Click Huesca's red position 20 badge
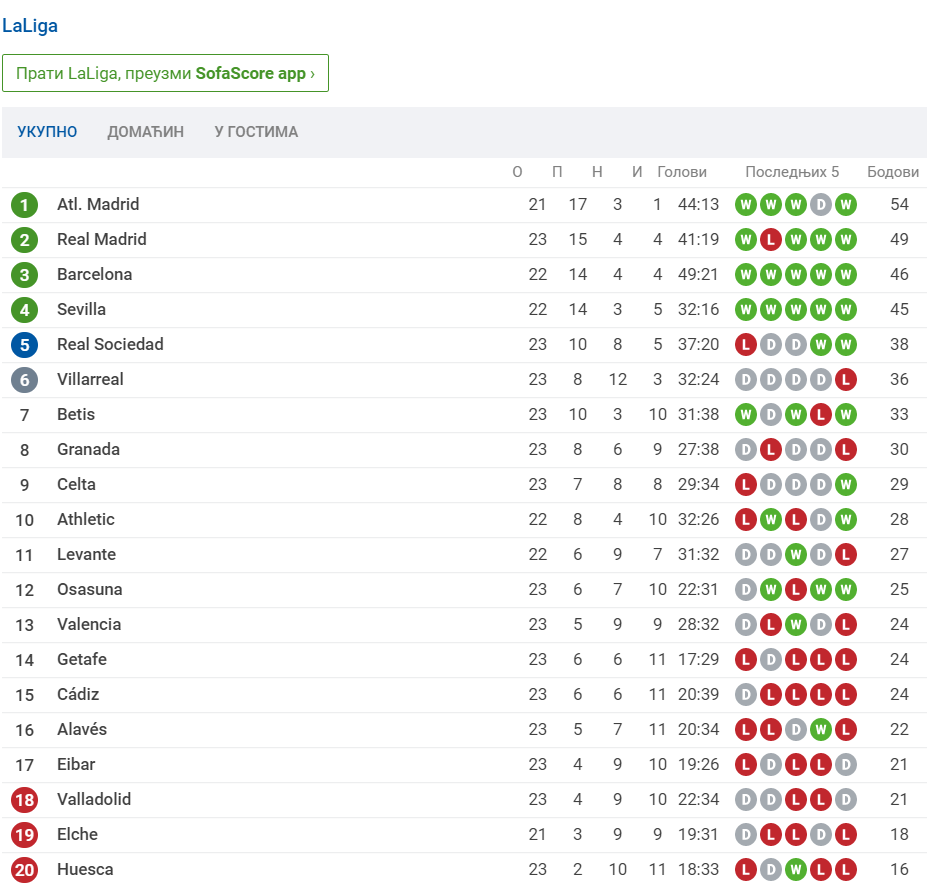 (x=24, y=870)
